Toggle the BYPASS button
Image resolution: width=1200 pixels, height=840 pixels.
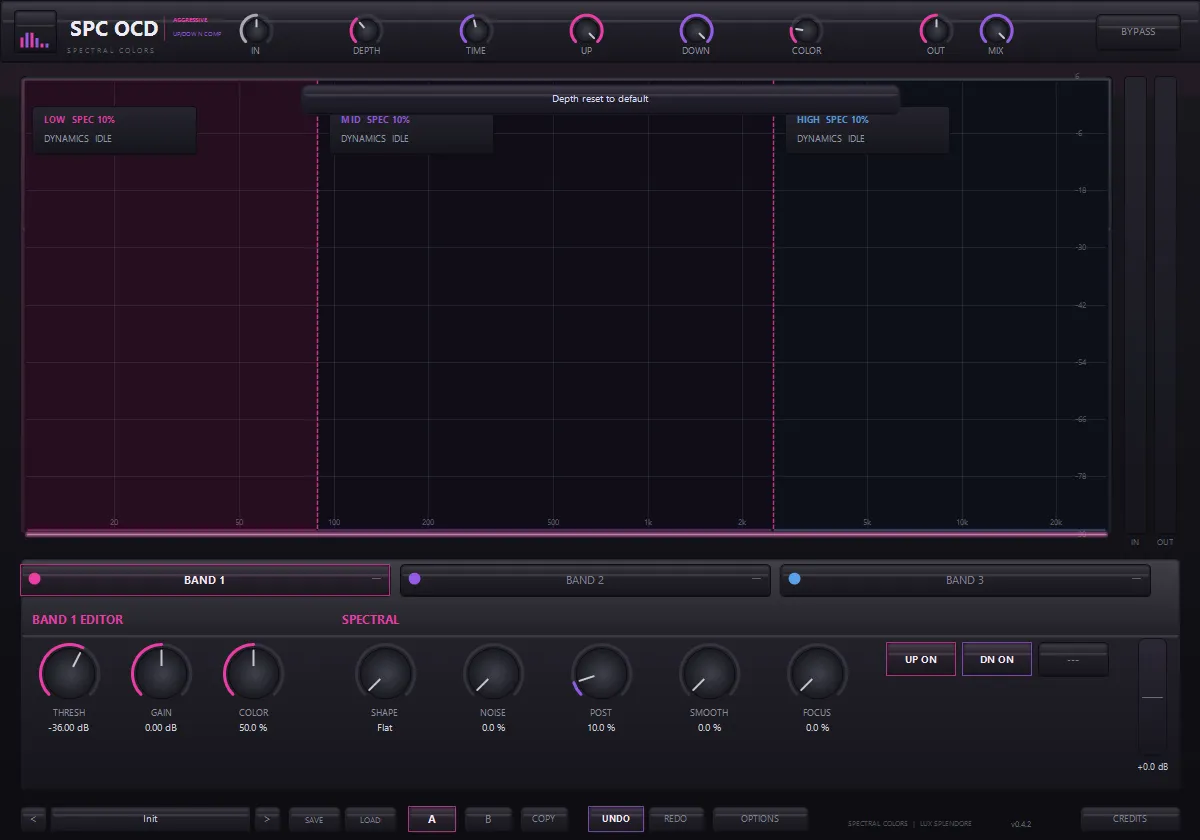1138,32
